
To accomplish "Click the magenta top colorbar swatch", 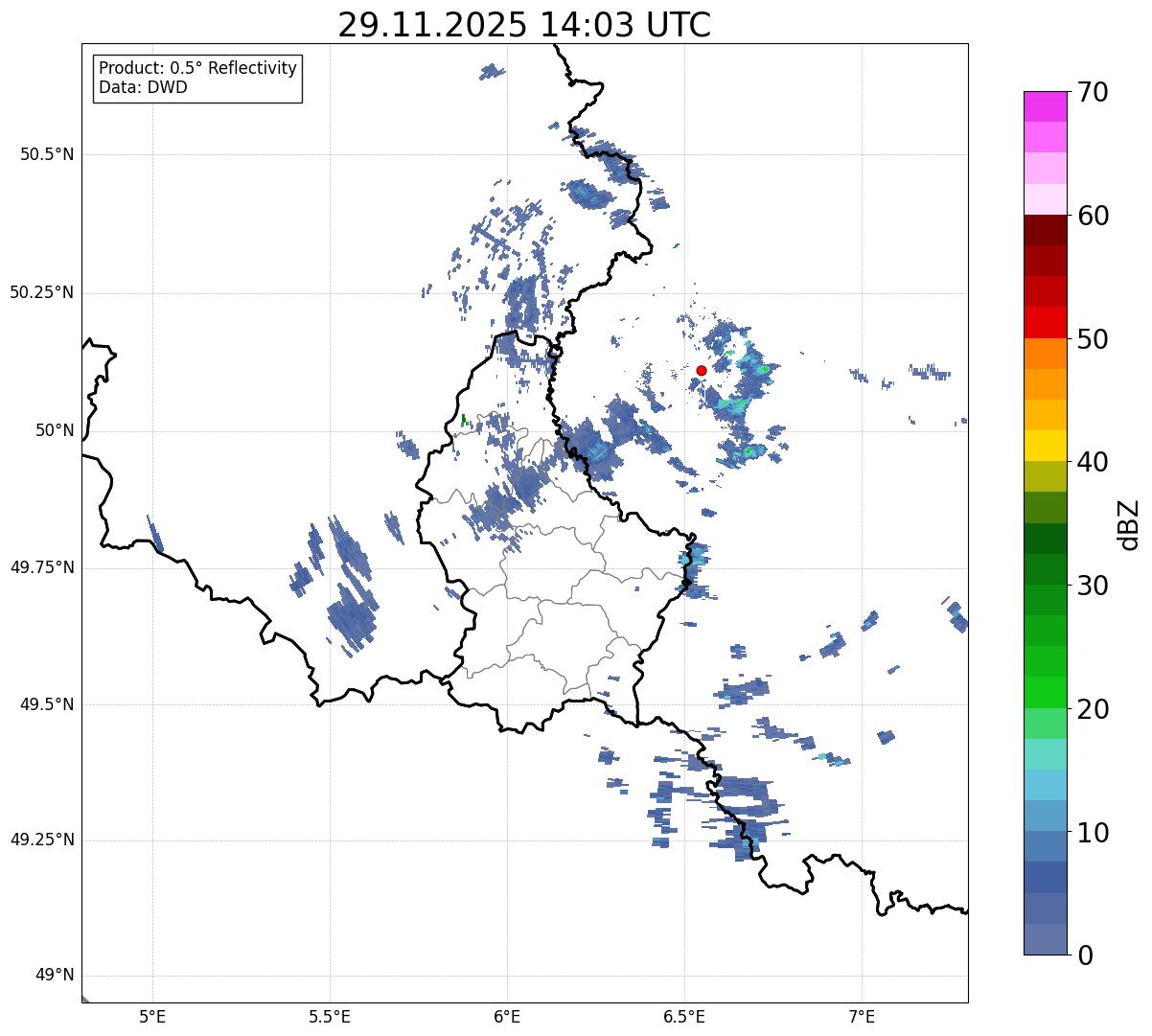I will [1045, 106].
